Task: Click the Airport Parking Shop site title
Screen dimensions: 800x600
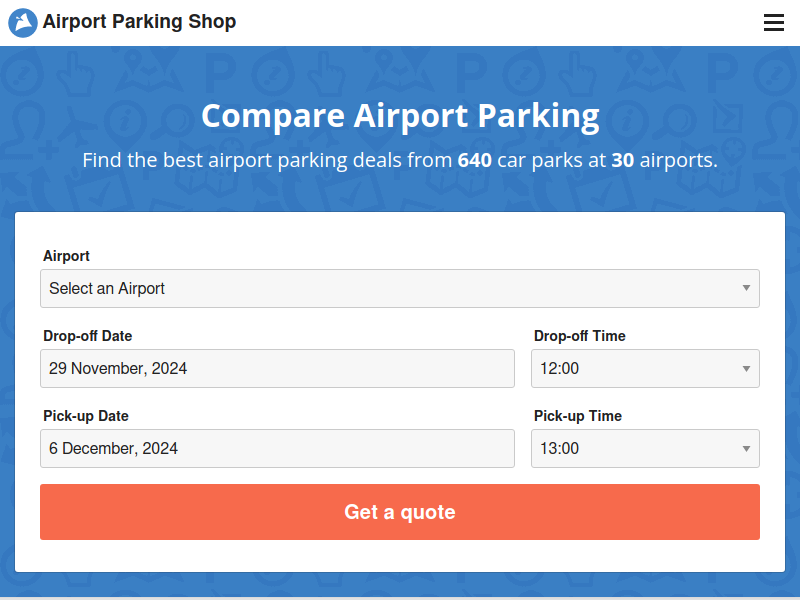Action: pyautogui.click(x=139, y=21)
